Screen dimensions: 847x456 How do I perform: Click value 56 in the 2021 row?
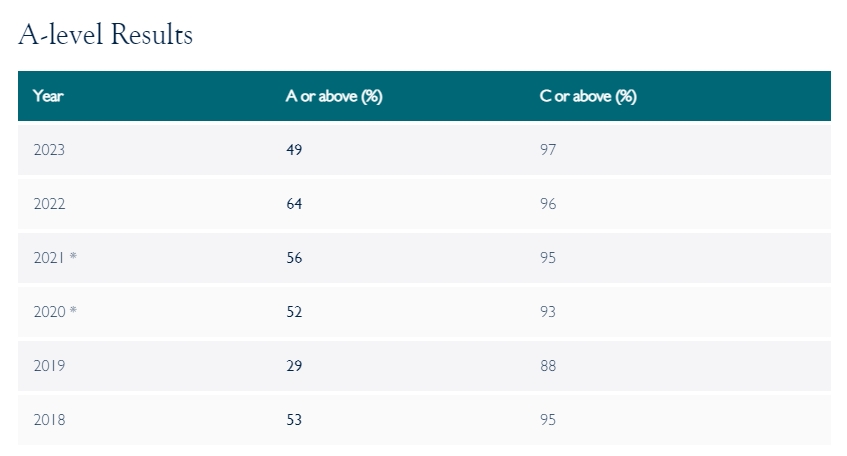pos(294,258)
